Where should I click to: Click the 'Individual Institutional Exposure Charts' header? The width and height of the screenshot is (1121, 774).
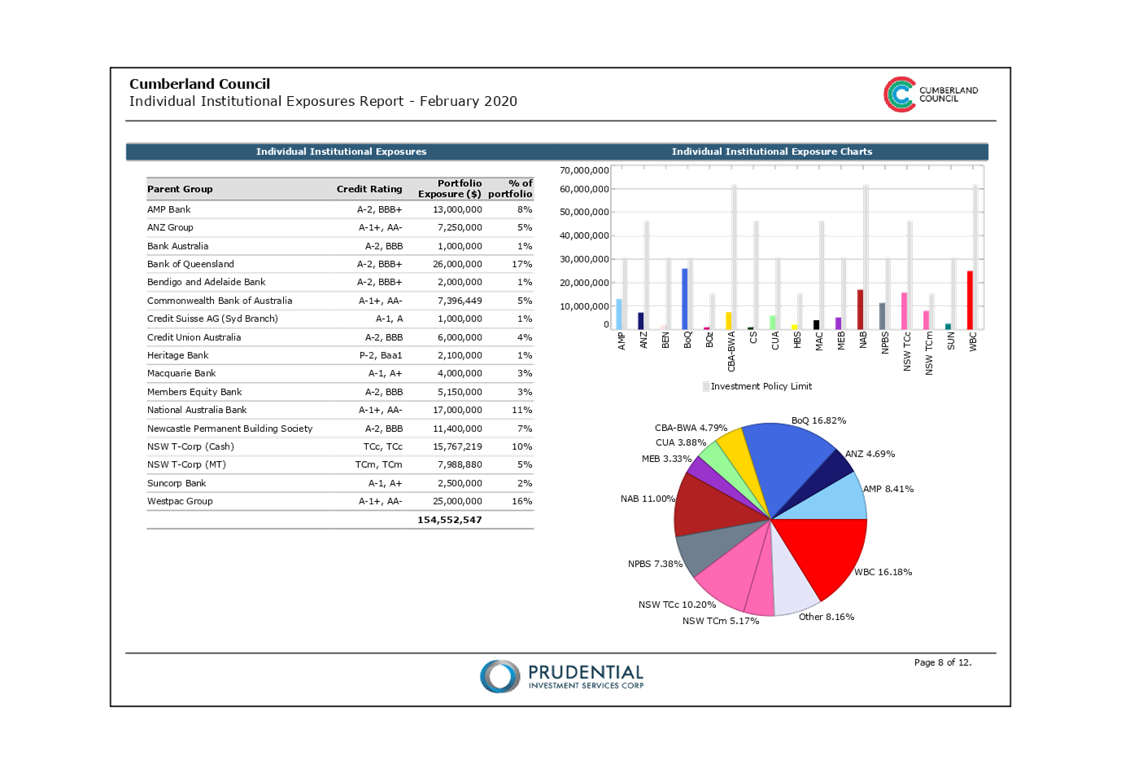coord(771,152)
